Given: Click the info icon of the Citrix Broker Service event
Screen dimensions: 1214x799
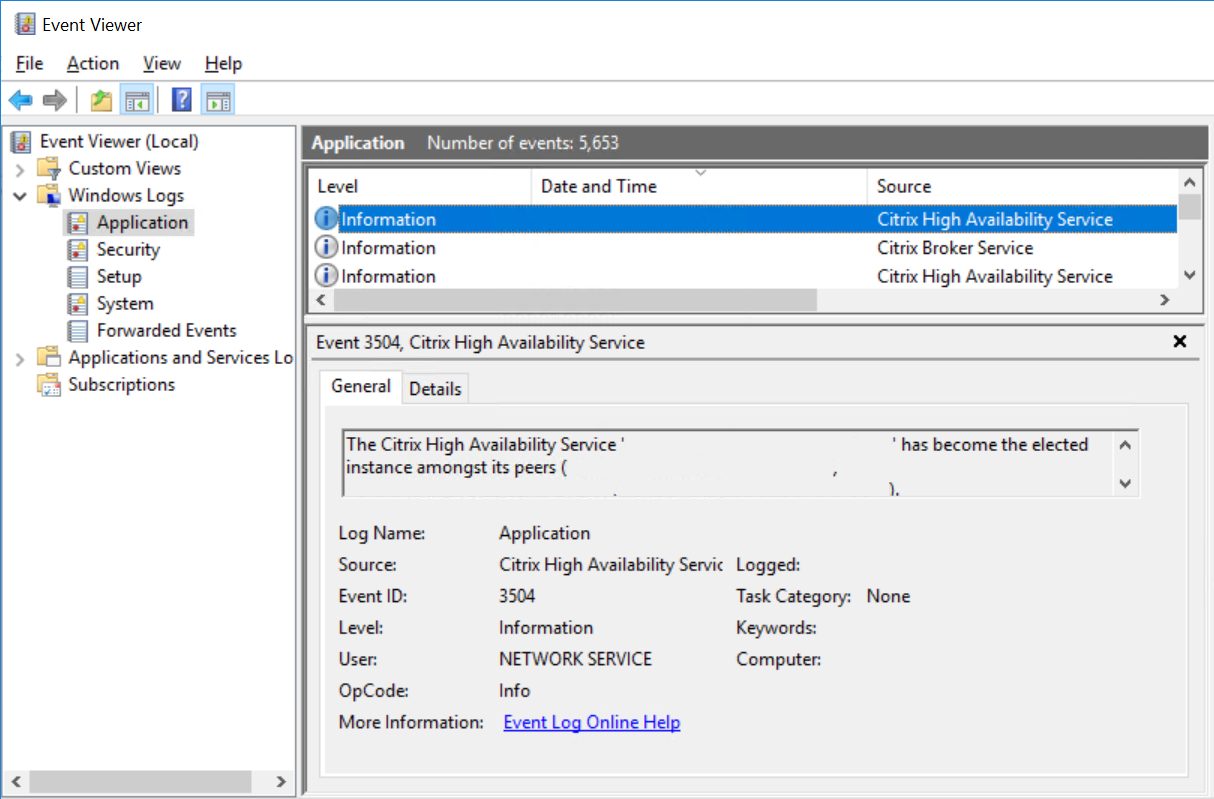Looking at the screenshot, I should [x=326, y=248].
